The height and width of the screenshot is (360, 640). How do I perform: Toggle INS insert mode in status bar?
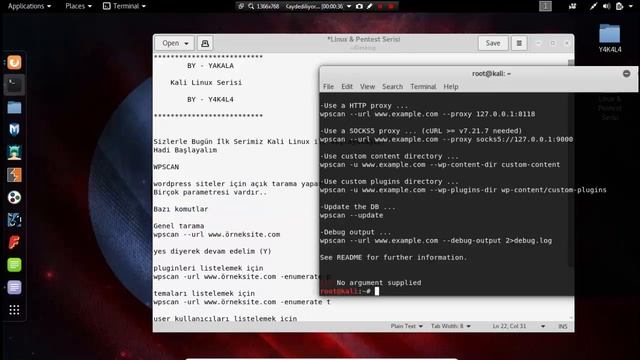tap(563, 326)
